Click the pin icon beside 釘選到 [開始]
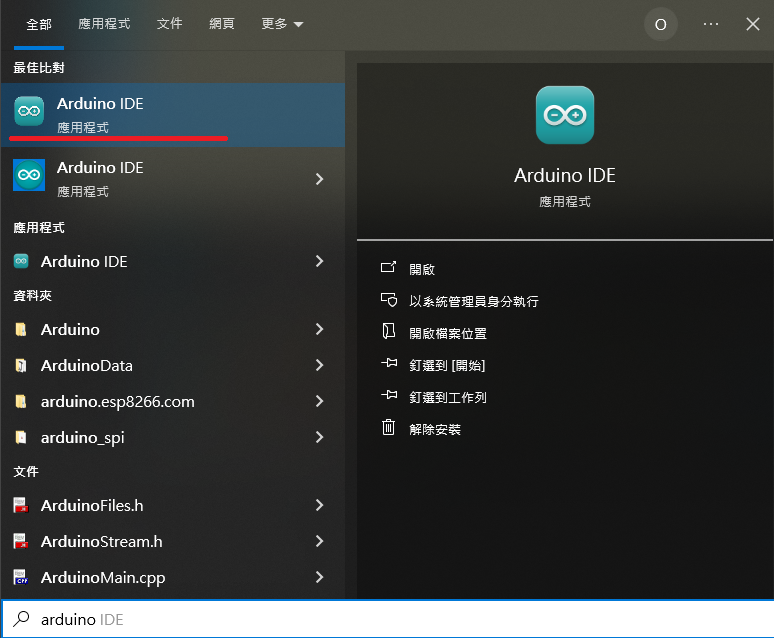 389,363
